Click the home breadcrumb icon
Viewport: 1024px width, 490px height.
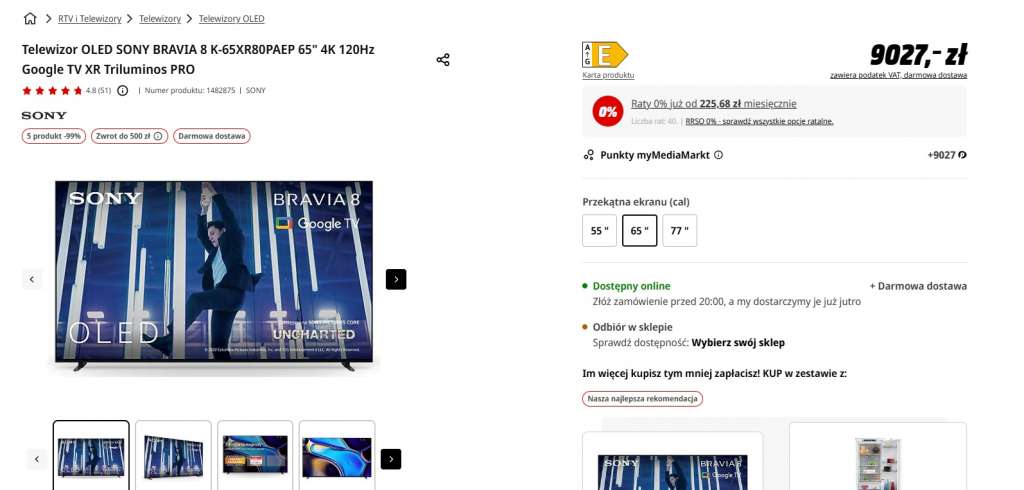[30, 19]
